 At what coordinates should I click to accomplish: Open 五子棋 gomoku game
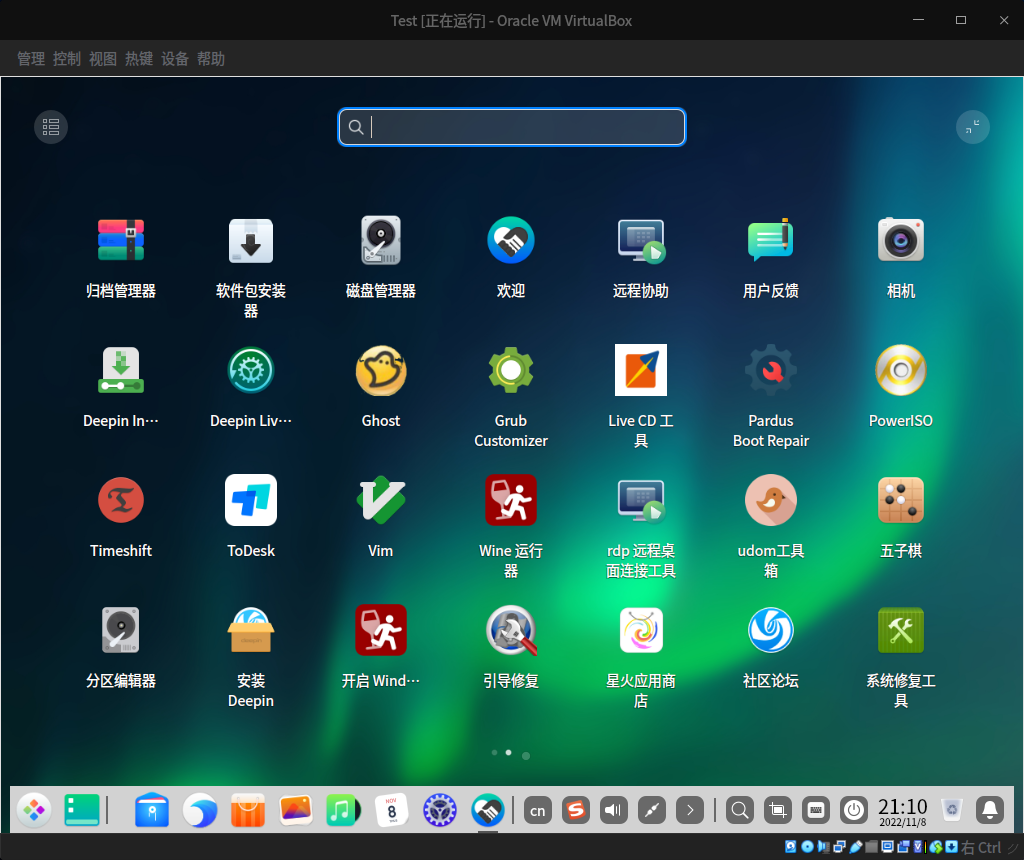point(901,500)
